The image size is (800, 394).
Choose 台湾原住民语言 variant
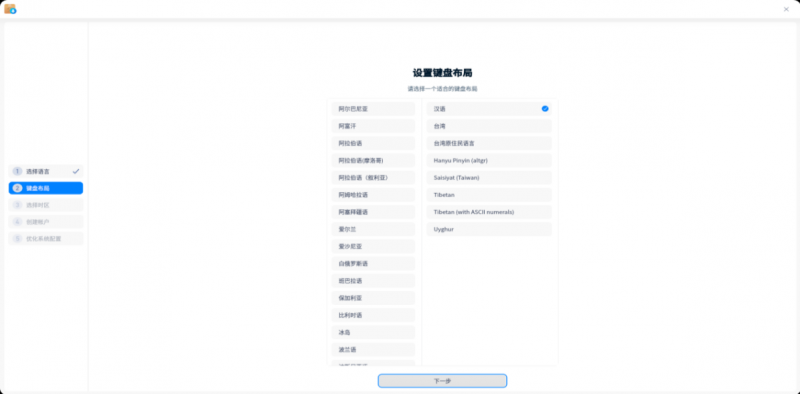pyautogui.click(x=489, y=143)
